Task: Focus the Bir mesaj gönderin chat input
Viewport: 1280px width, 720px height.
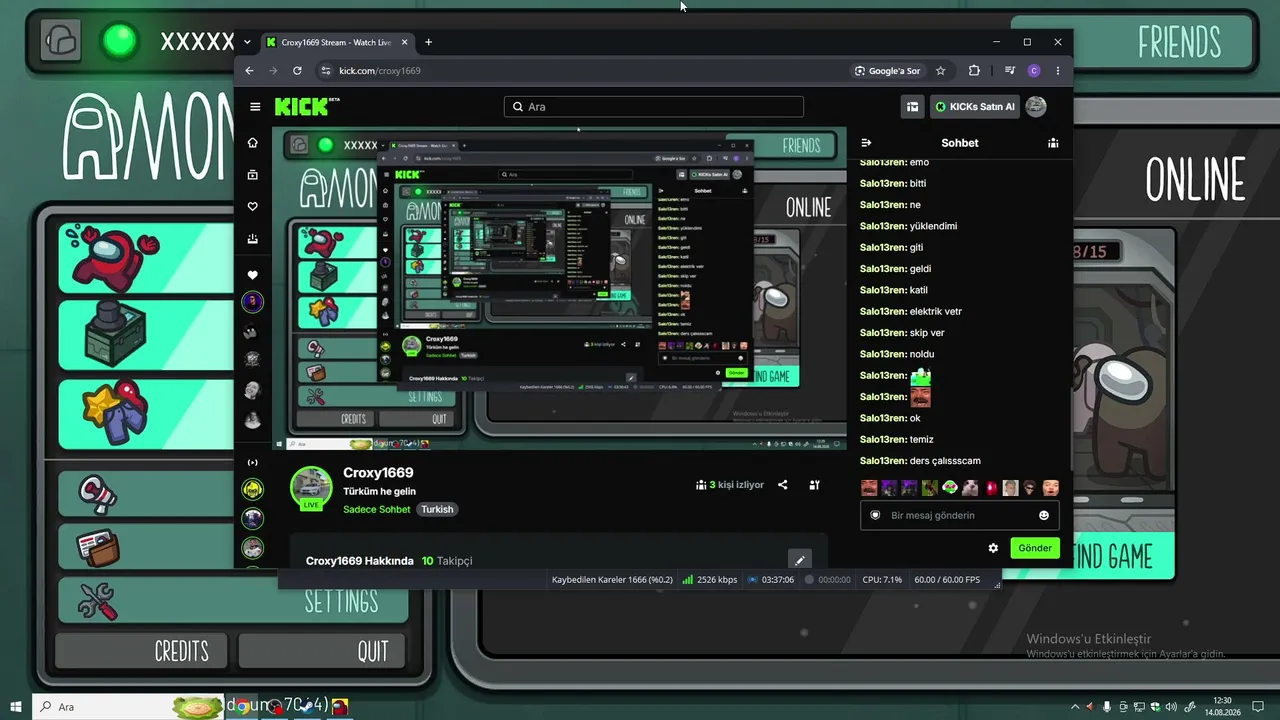Action: [x=960, y=515]
